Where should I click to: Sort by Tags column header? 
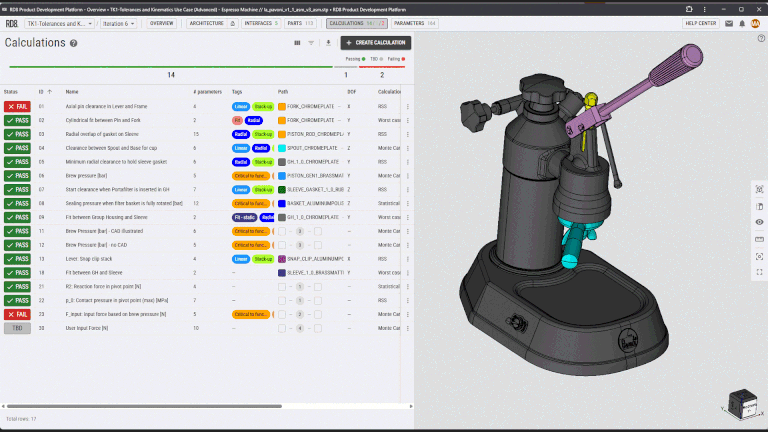pyautogui.click(x=237, y=92)
